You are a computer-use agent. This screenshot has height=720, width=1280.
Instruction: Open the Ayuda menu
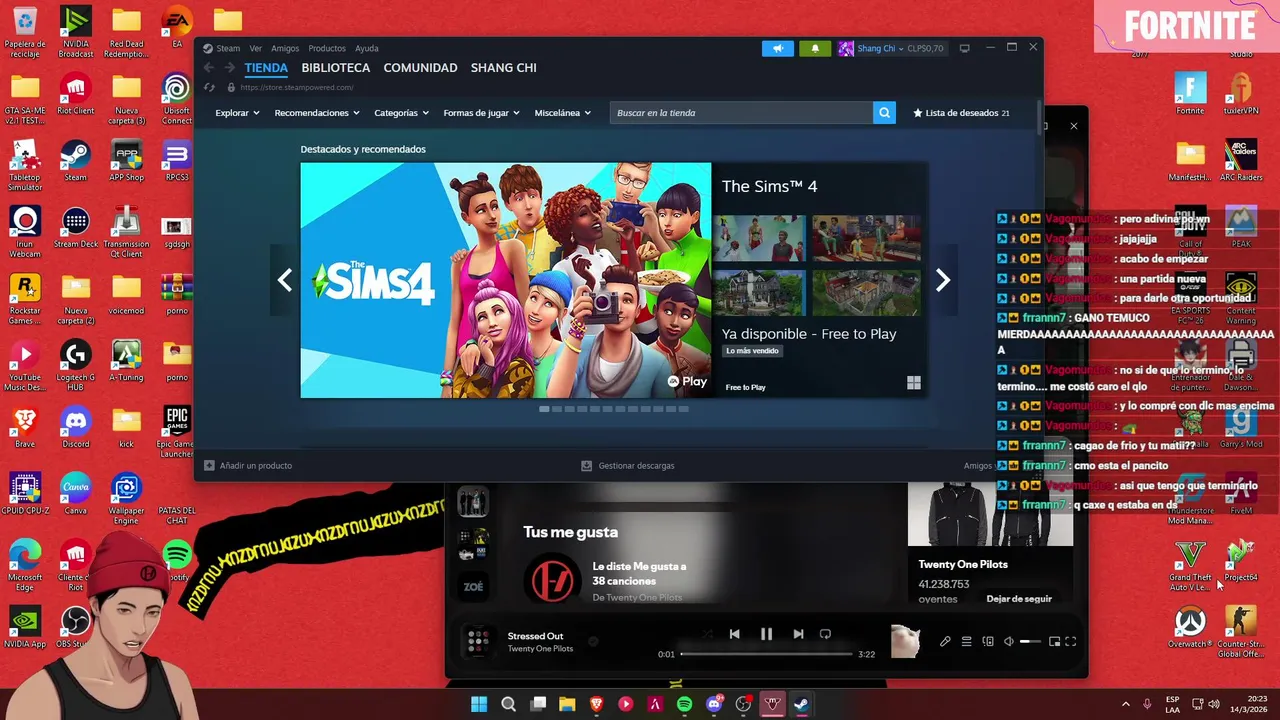click(x=367, y=48)
